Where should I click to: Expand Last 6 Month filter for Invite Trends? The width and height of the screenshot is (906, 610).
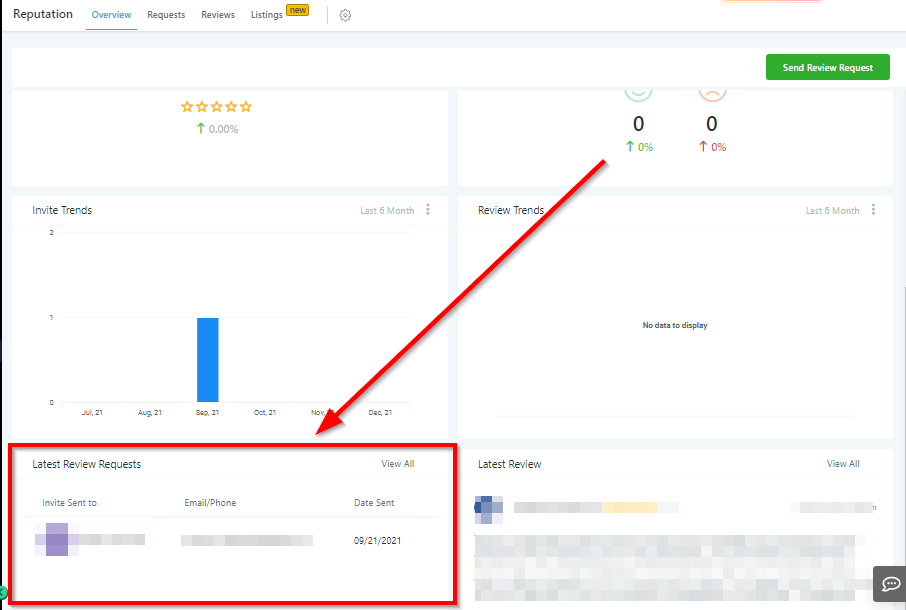(x=386, y=211)
